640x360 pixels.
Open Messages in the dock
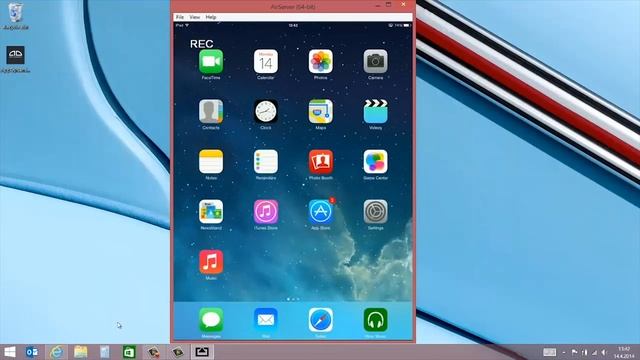(211, 320)
